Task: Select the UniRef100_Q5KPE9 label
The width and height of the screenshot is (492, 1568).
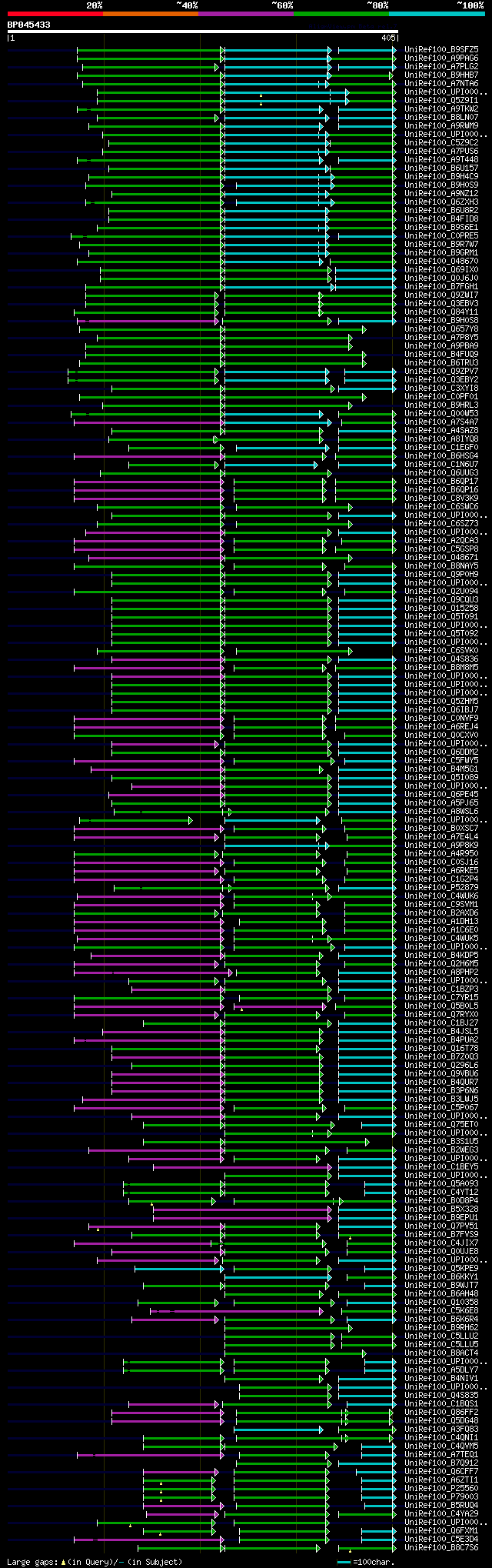Action: click(x=441, y=1268)
